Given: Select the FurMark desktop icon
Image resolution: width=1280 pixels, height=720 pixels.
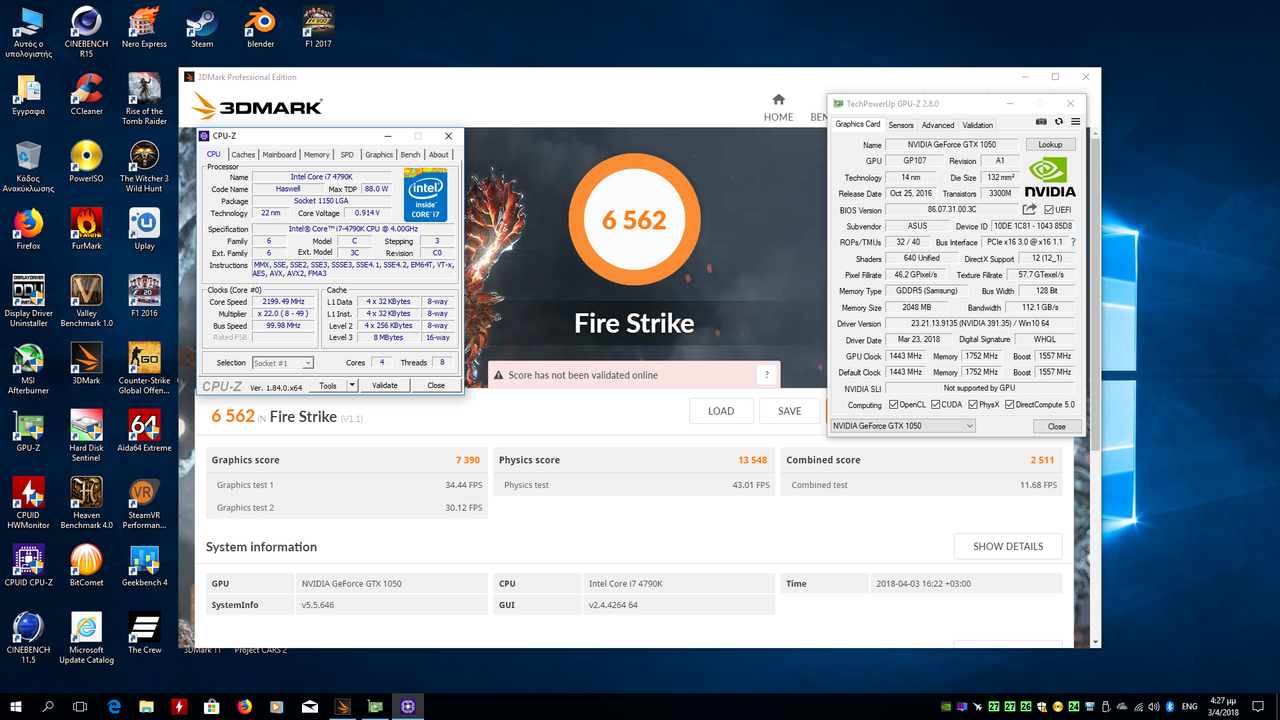Looking at the screenshot, I should pos(86,229).
